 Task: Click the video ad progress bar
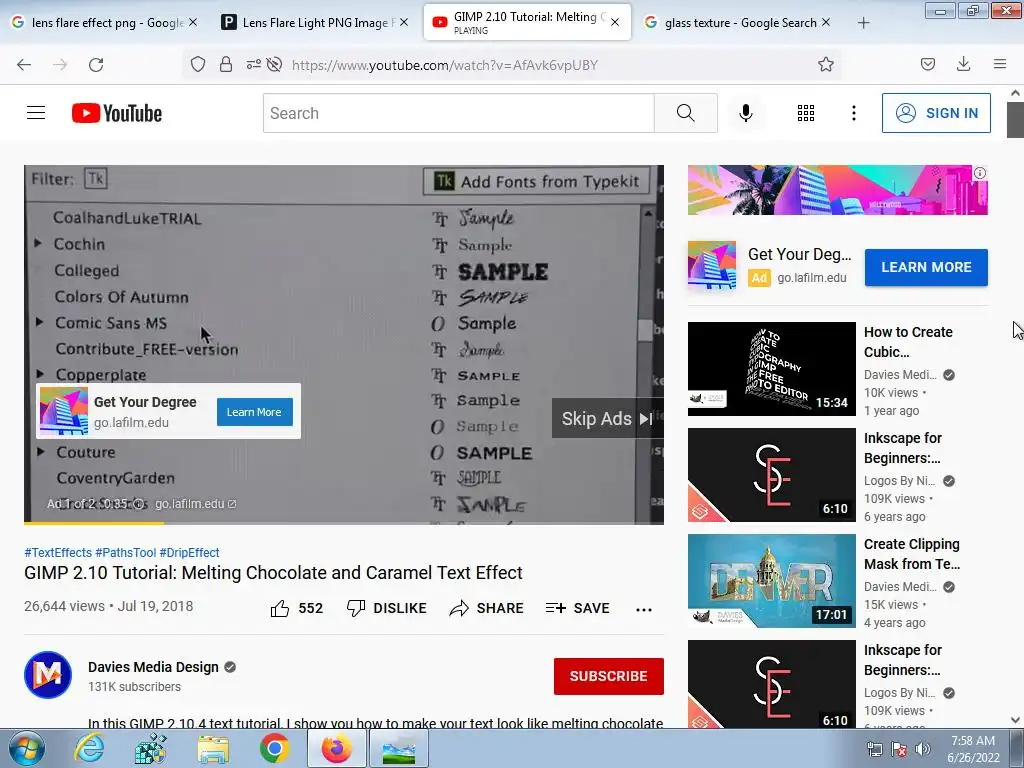pyautogui.click(x=344, y=522)
